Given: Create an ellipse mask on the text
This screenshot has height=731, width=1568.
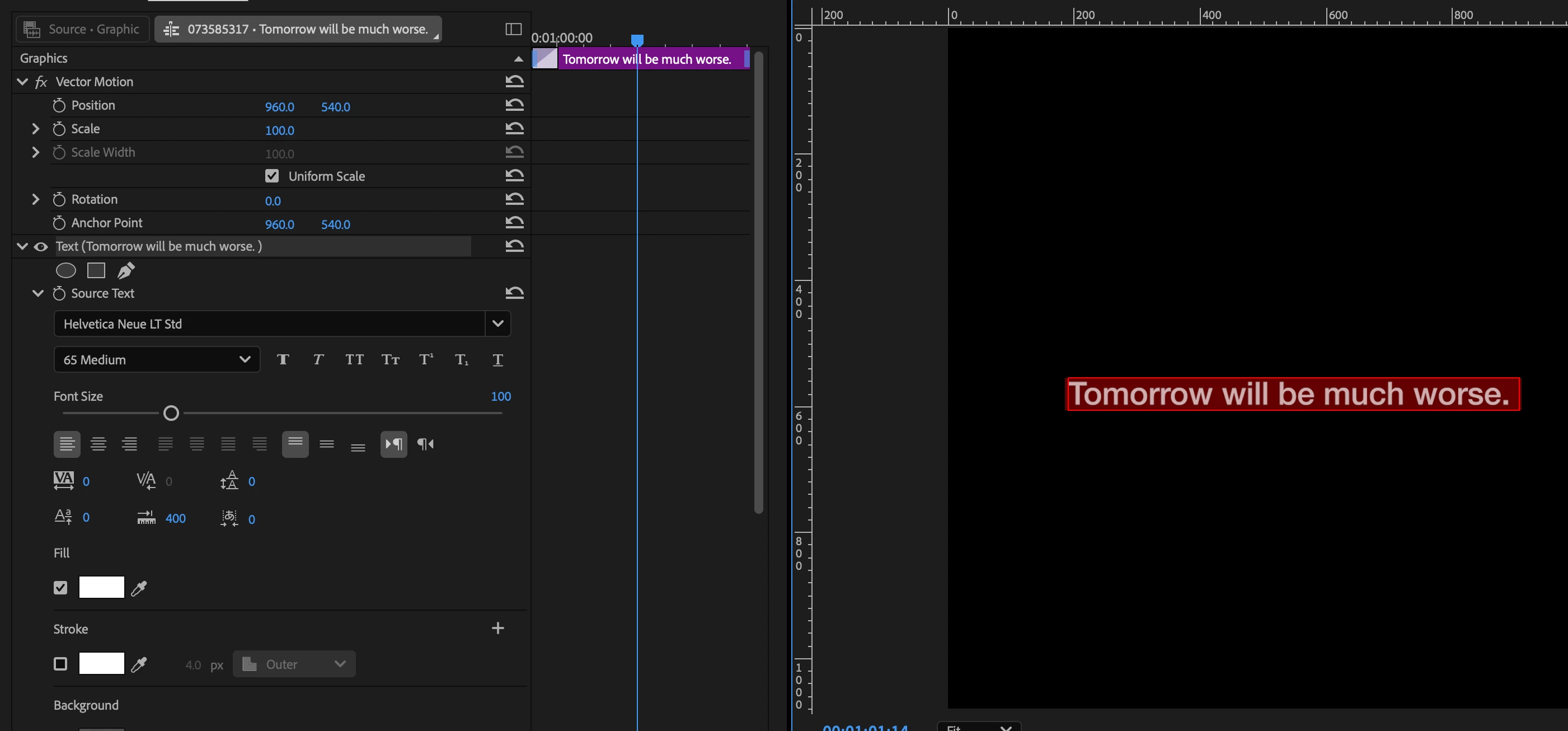Looking at the screenshot, I should (65, 270).
